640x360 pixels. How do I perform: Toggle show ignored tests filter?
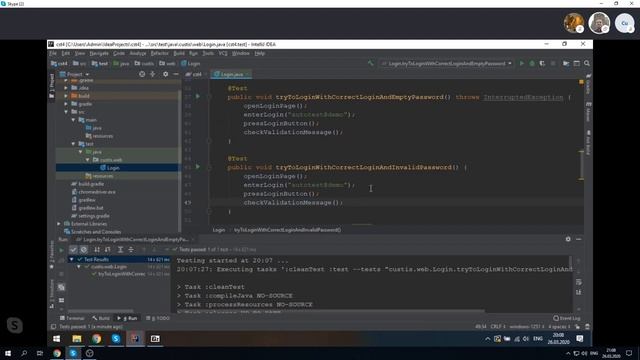(84, 250)
